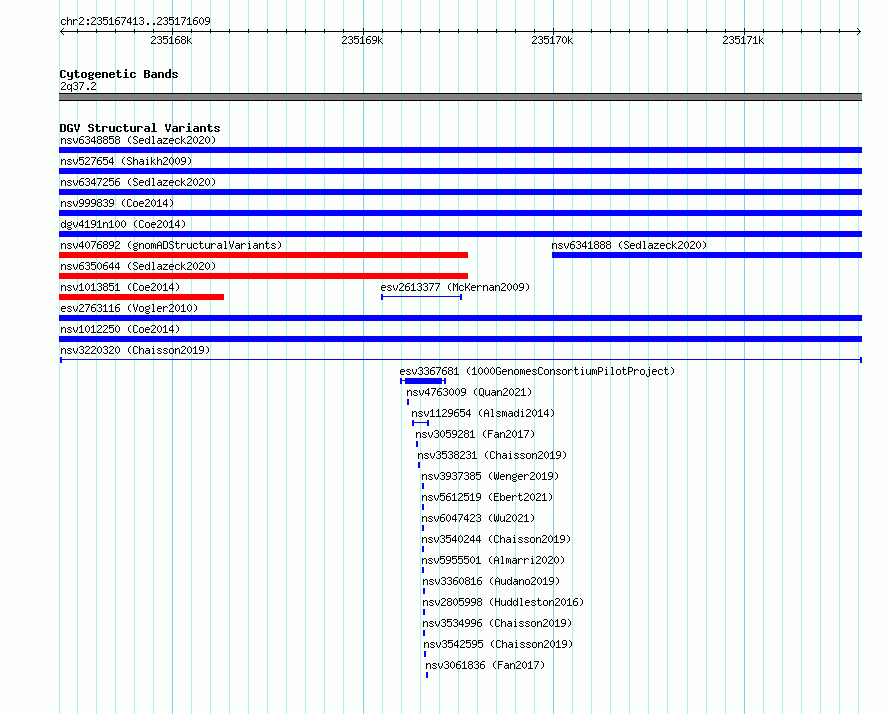
Task: Select the nsv6347256 (Sedlazeck2020) label
Action: (138, 182)
